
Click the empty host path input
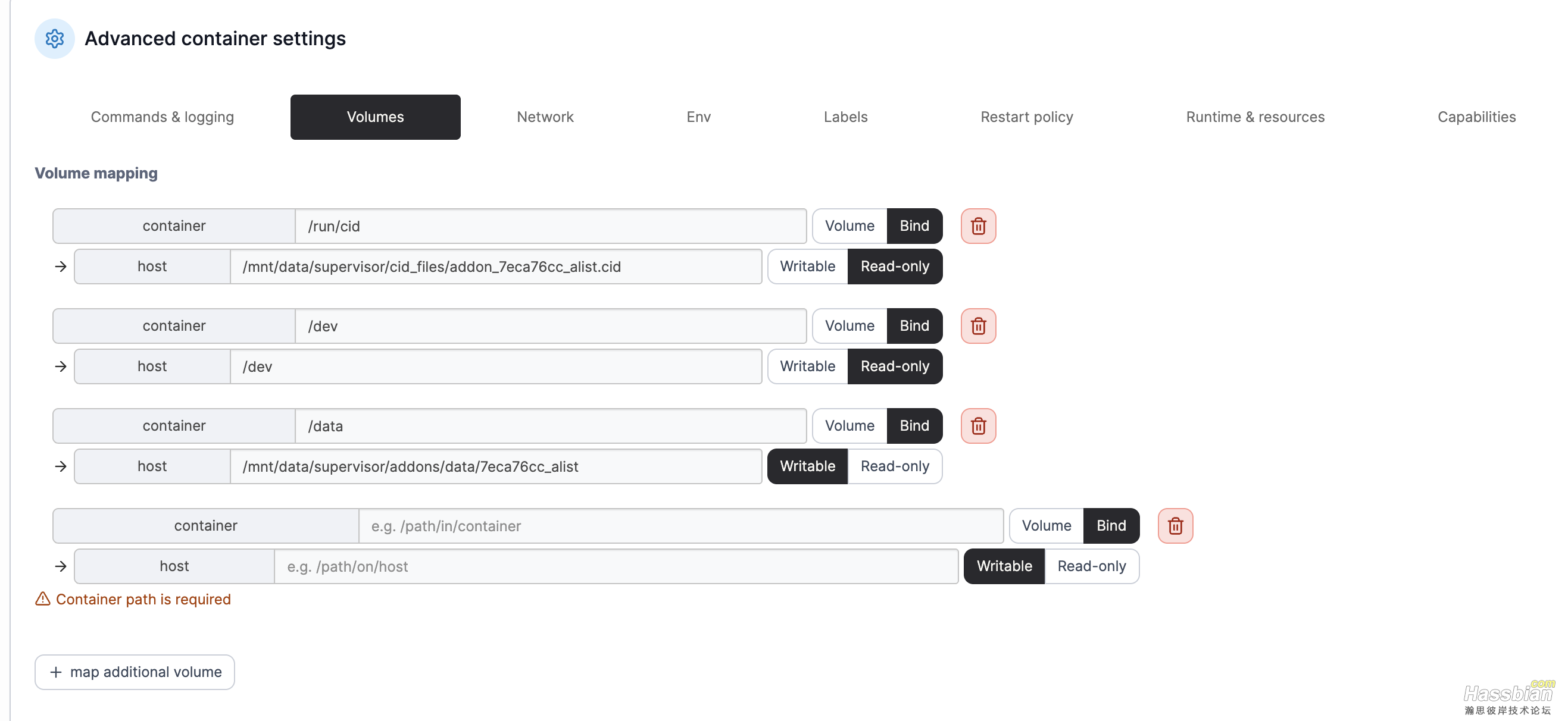(x=616, y=566)
